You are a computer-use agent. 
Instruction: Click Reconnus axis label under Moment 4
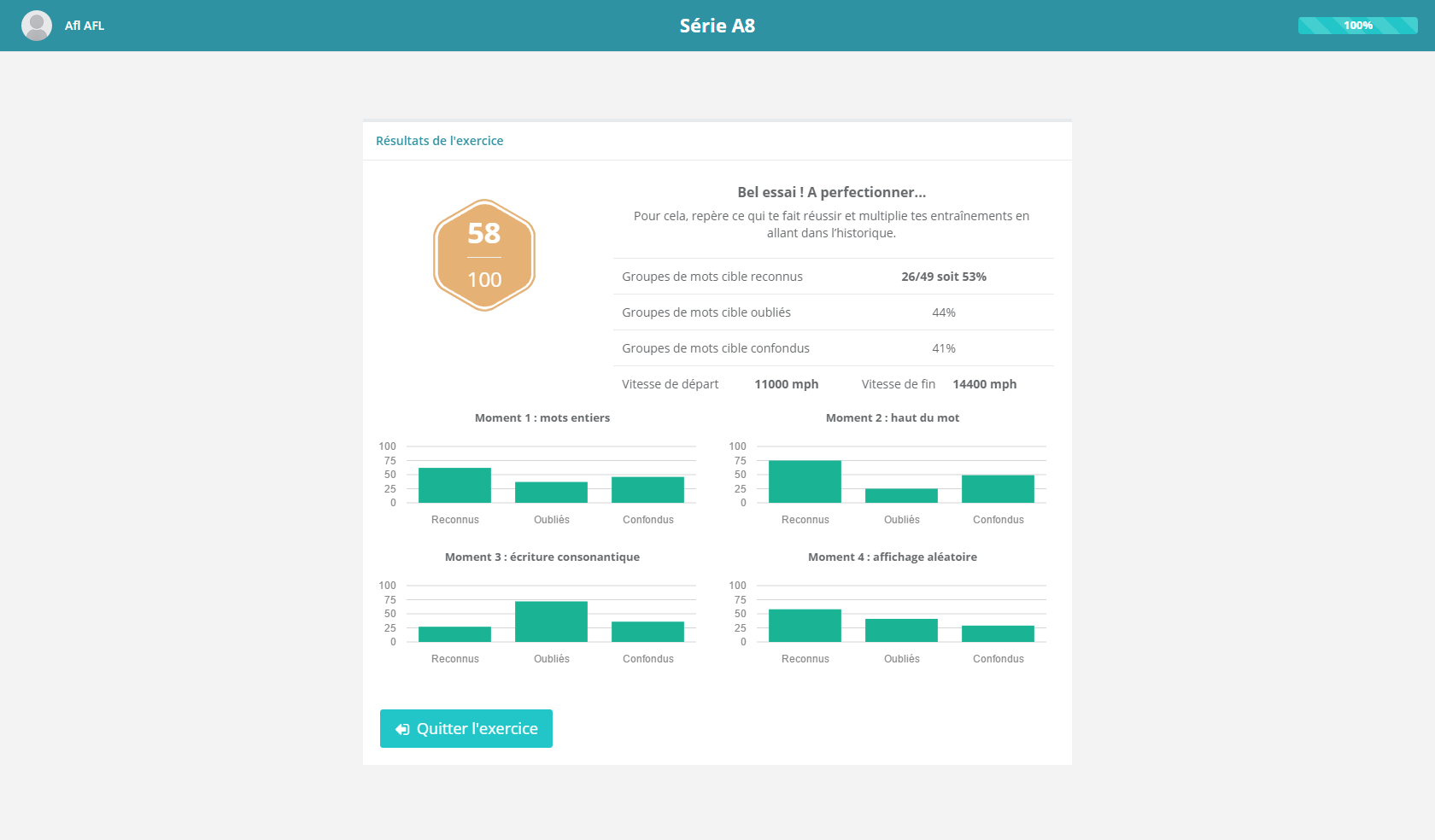click(805, 659)
